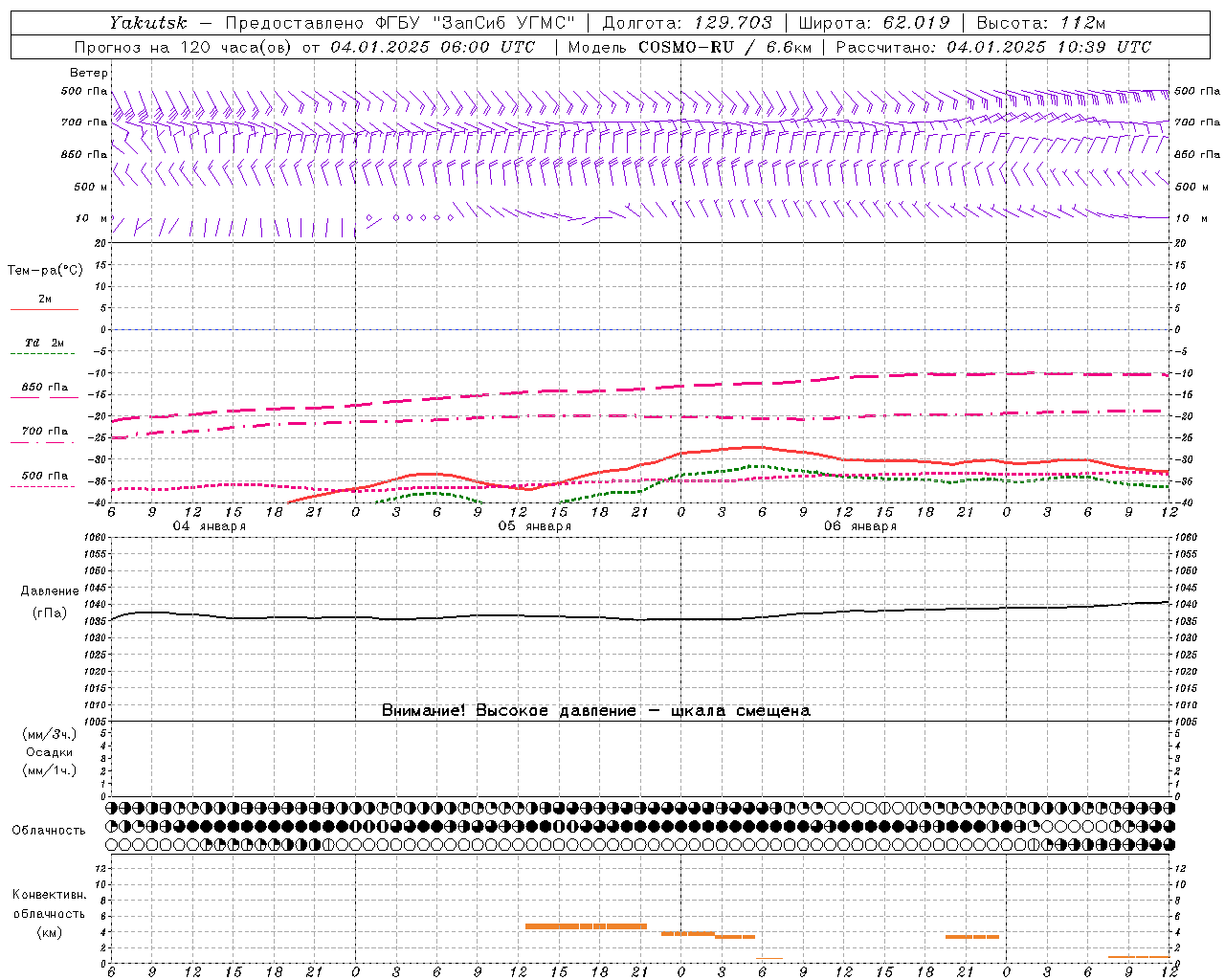Click the 500 гПа temperature legend entry
Viewport: 1225px width, 980px height.
point(45,476)
